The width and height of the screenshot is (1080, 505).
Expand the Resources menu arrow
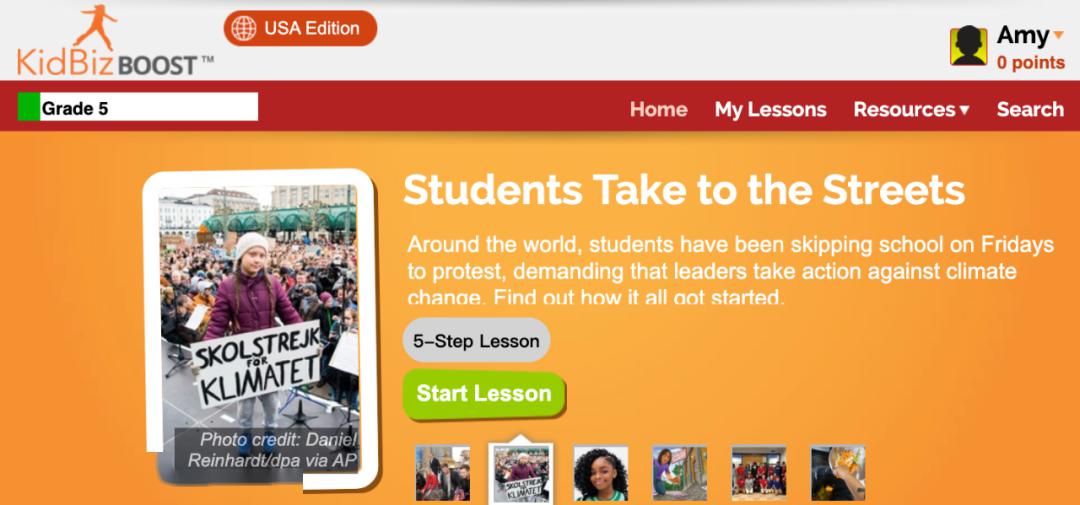point(964,110)
